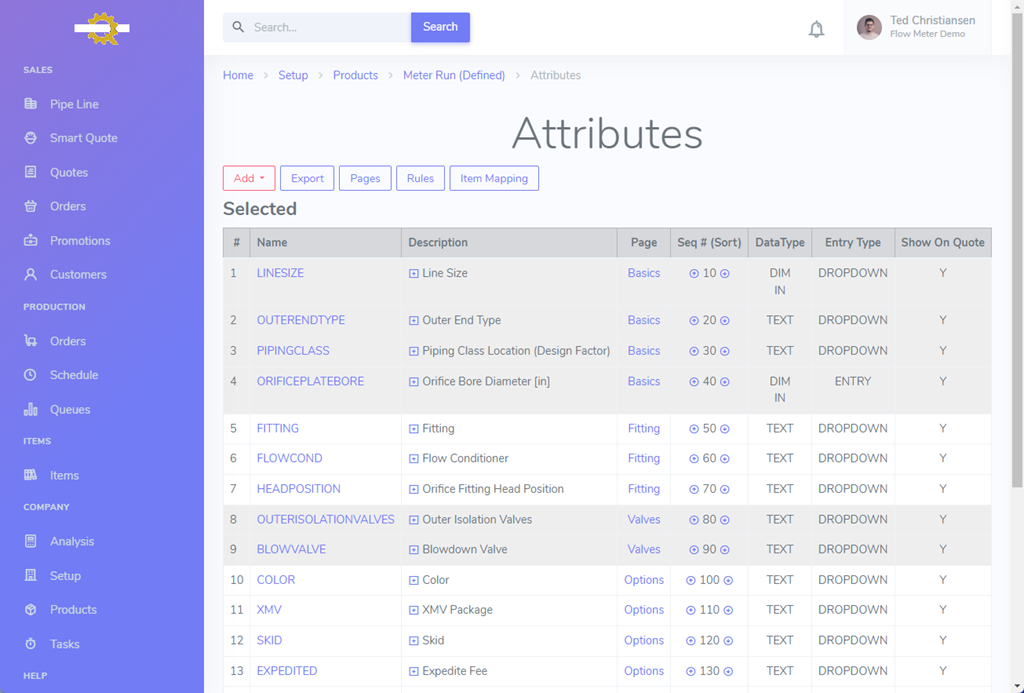Image resolution: width=1024 pixels, height=693 pixels.
Task: Open the Add dropdown button
Action: point(248,178)
